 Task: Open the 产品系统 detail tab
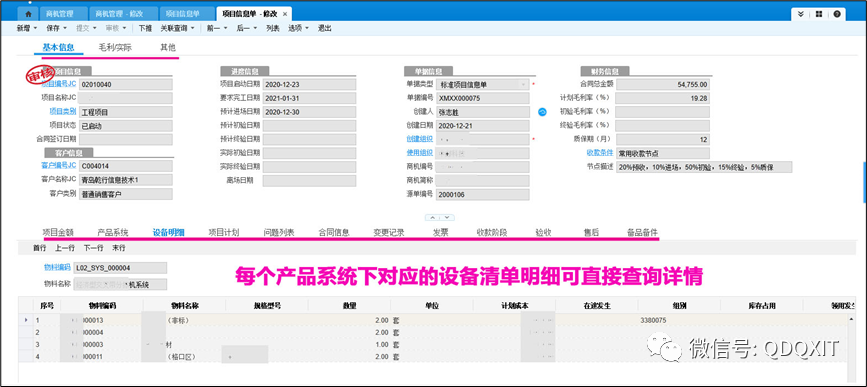pyautogui.click(x=113, y=232)
